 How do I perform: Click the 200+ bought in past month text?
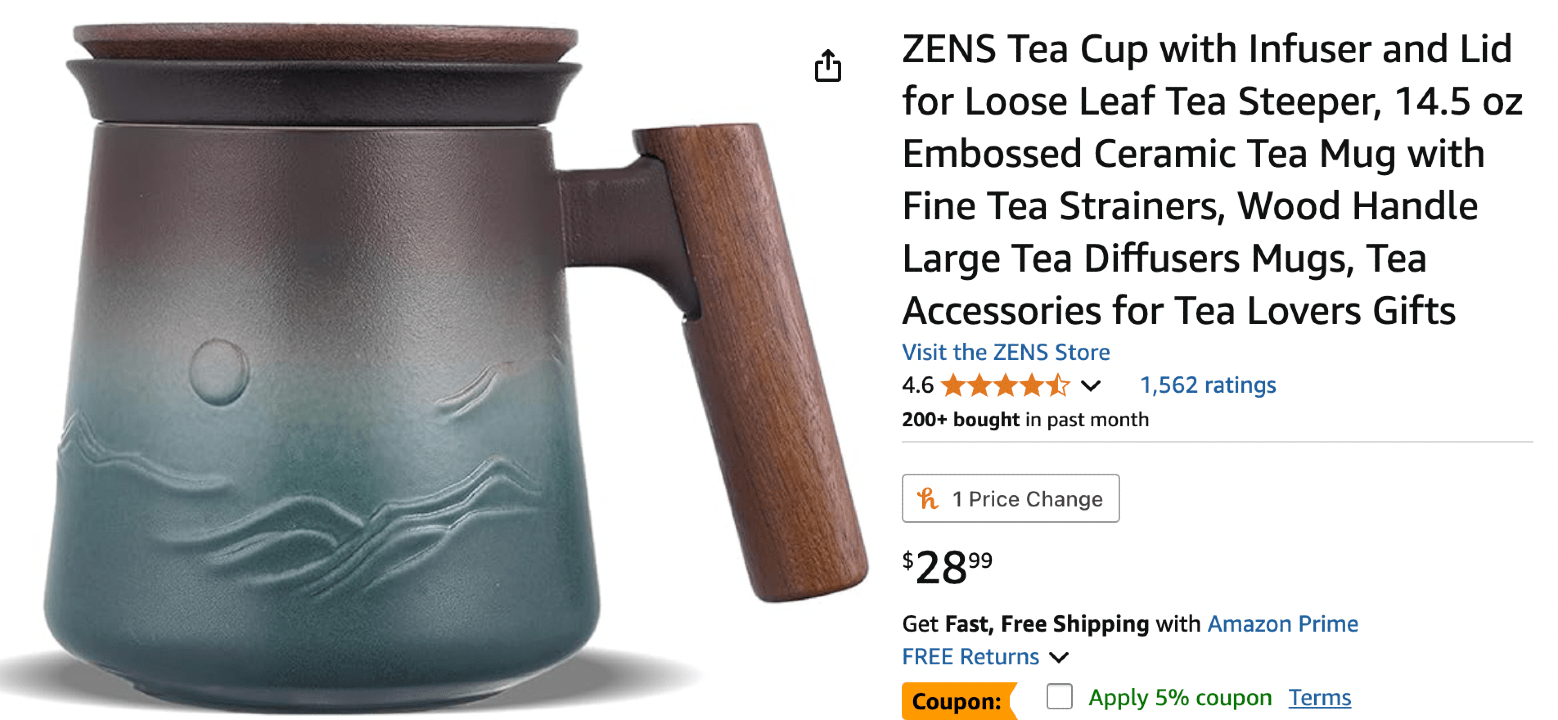1025,420
